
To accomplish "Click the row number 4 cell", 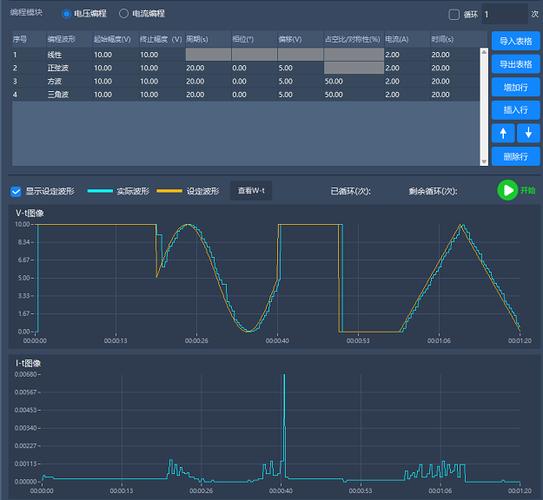I will (x=15, y=95).
